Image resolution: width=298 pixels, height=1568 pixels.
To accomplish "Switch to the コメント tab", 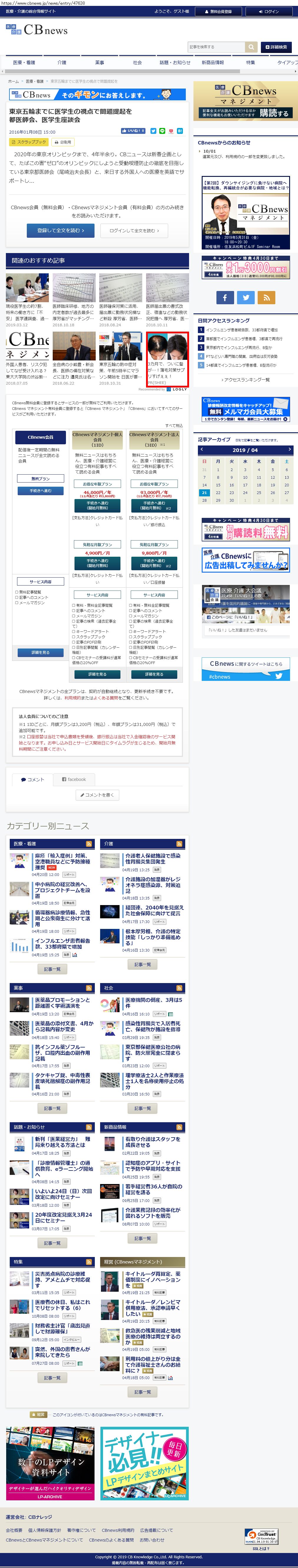I will click(32, 779).
